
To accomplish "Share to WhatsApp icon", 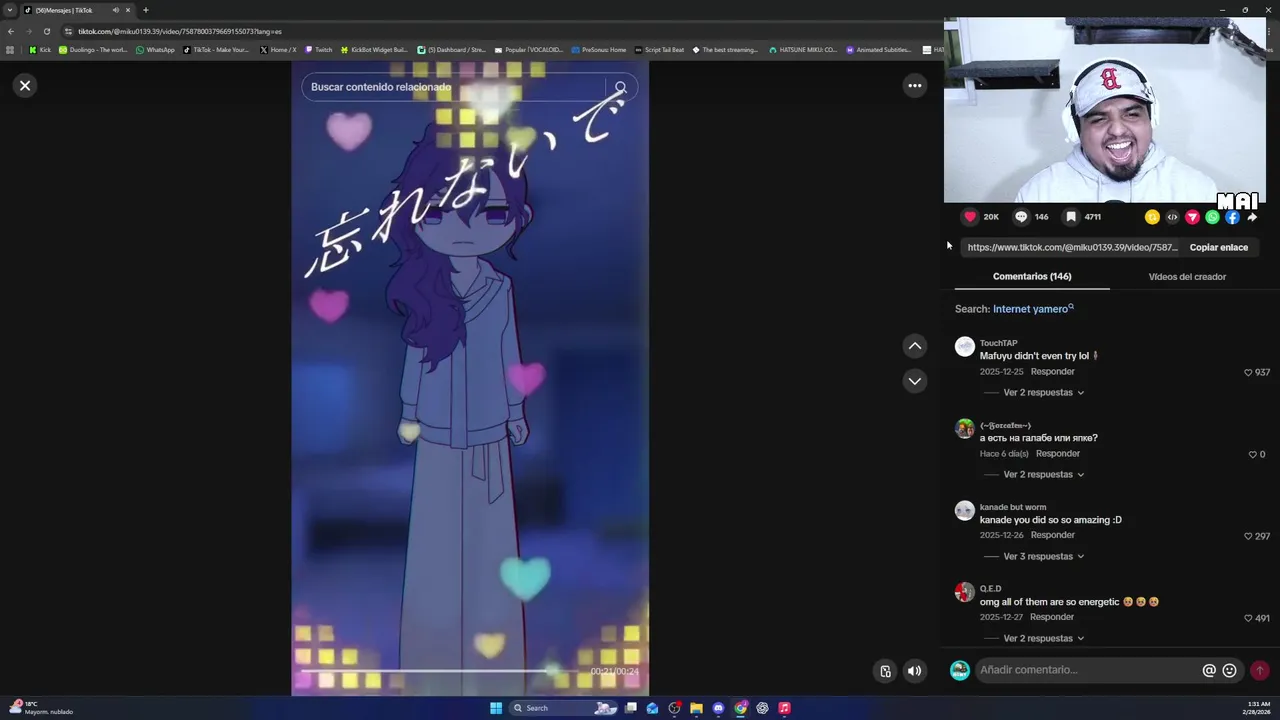I will click(x=1212, y=217).
